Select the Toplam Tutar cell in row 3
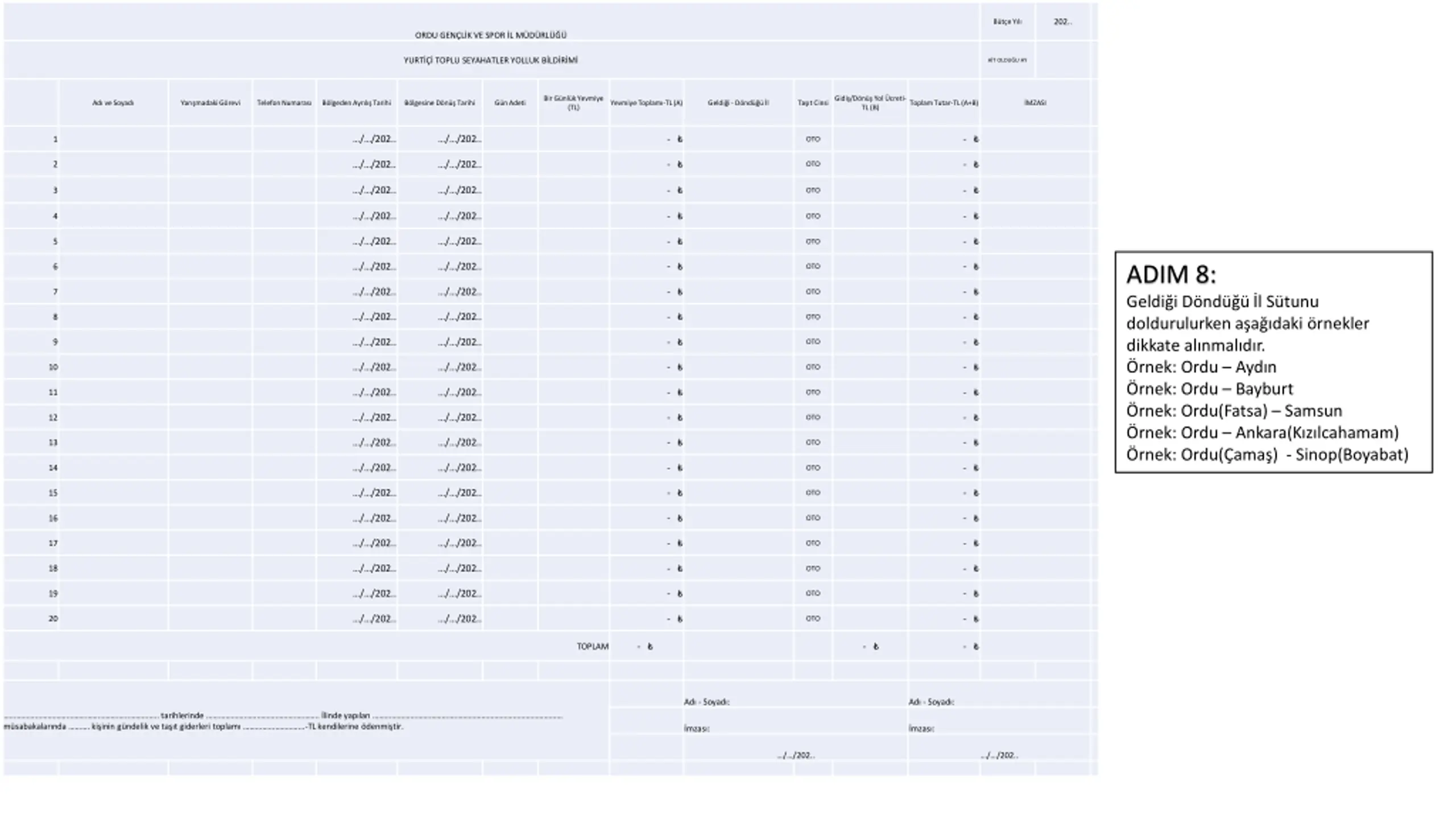This screenshot has width=1456, height=819. (x=944, y=190)
